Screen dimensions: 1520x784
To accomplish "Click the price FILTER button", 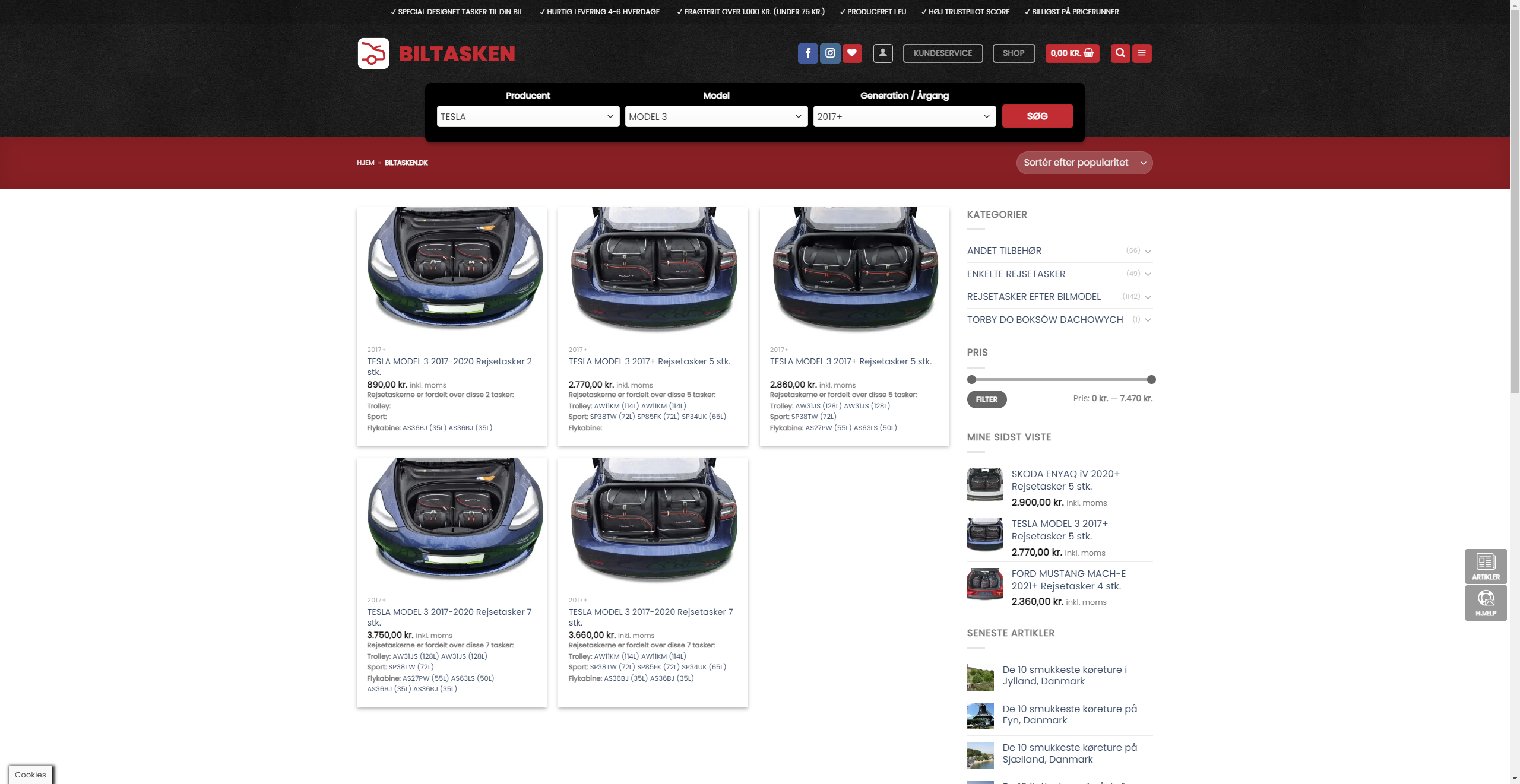I will 986,399.
